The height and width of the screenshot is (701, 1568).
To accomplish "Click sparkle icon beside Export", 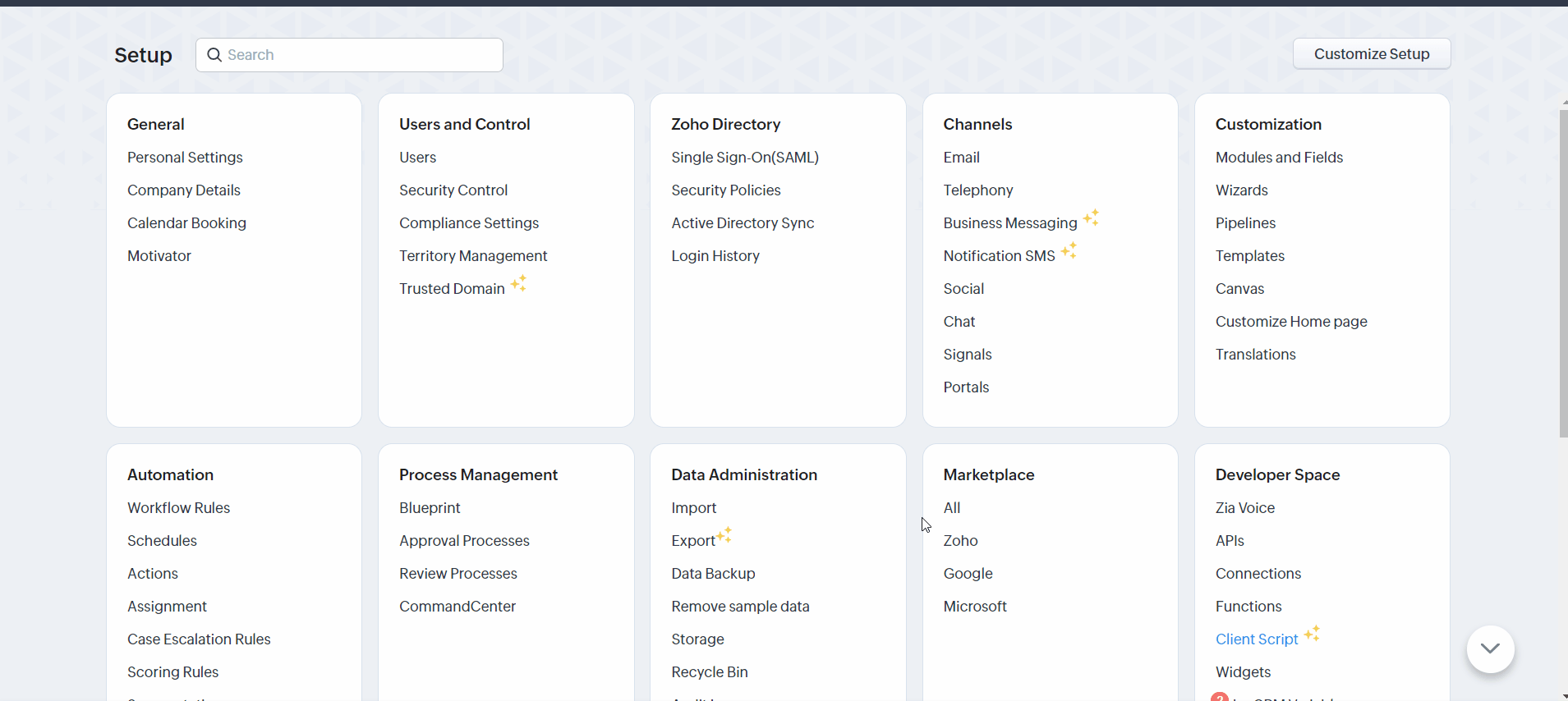I will pos(724,535).
